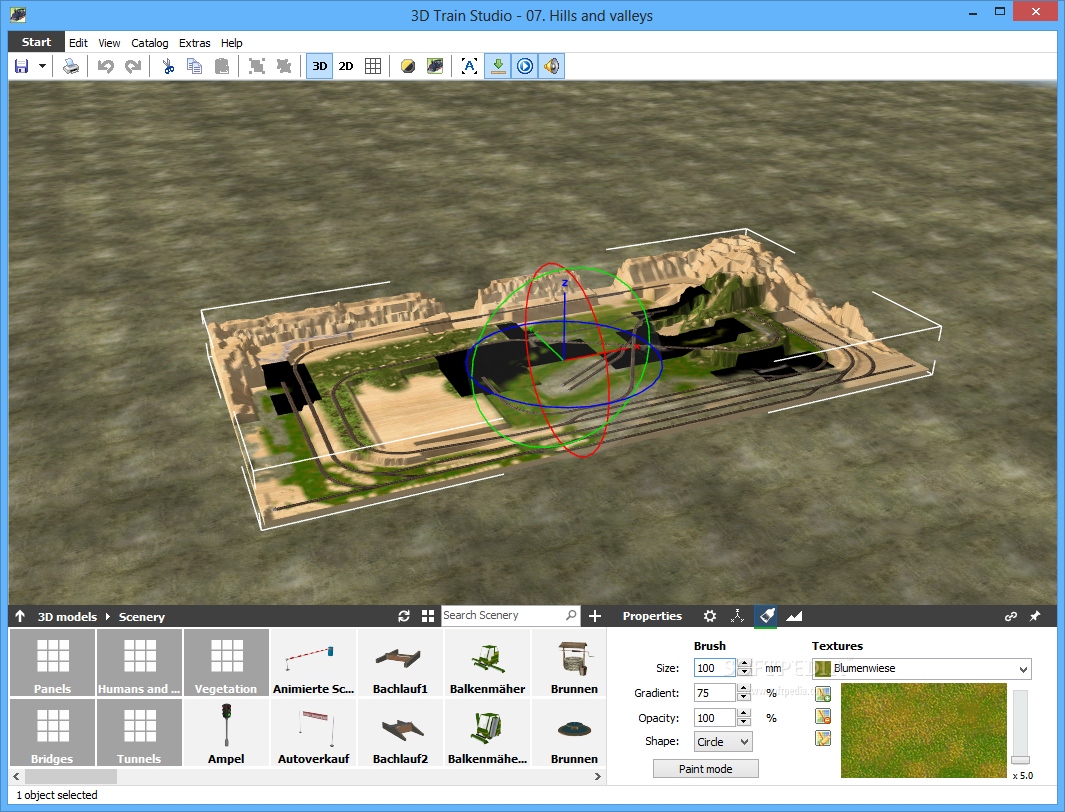Select the Ampel traffic light model
Image resolution: width=1065 pixels, height=812 pixels.
click(x=226, y=733)
